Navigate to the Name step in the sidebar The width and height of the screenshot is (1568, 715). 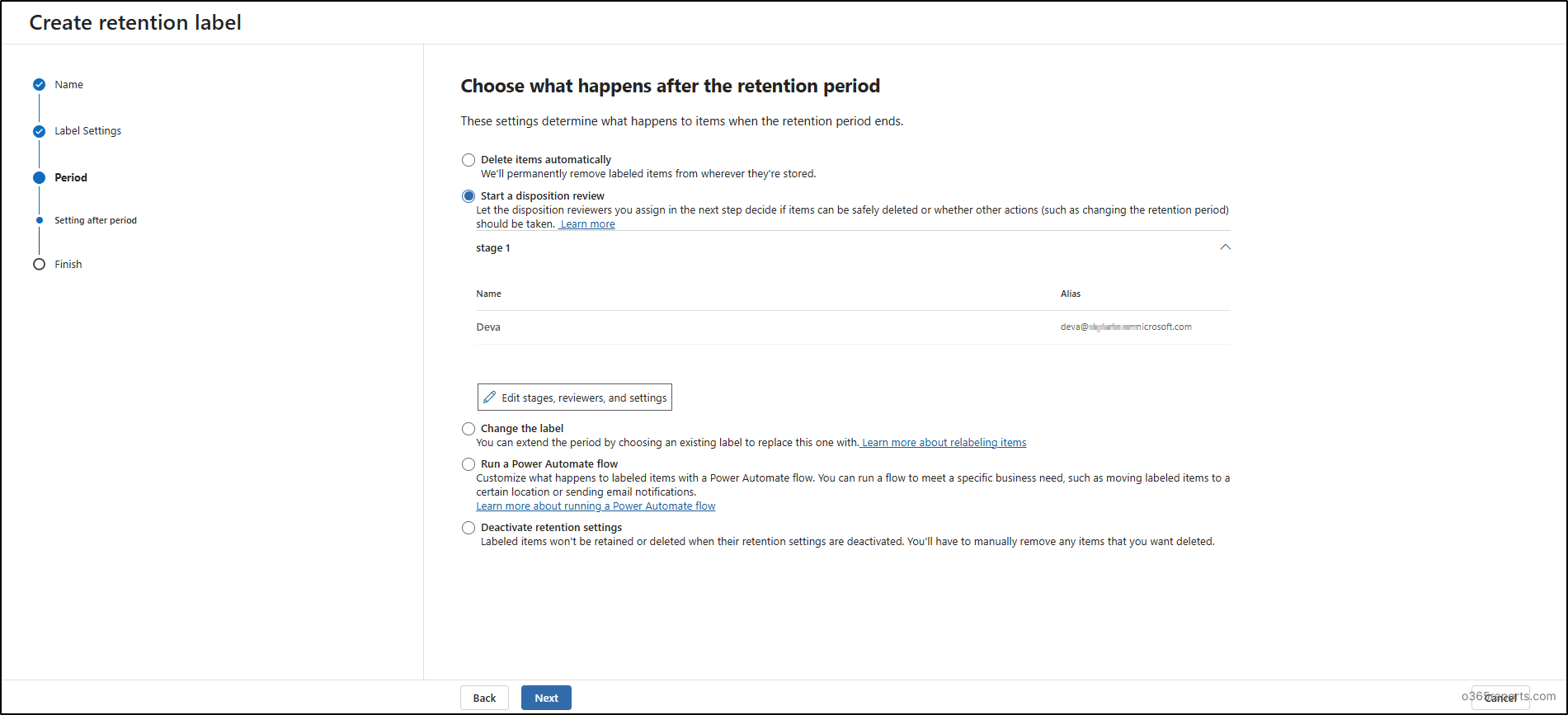coord(68,84)
